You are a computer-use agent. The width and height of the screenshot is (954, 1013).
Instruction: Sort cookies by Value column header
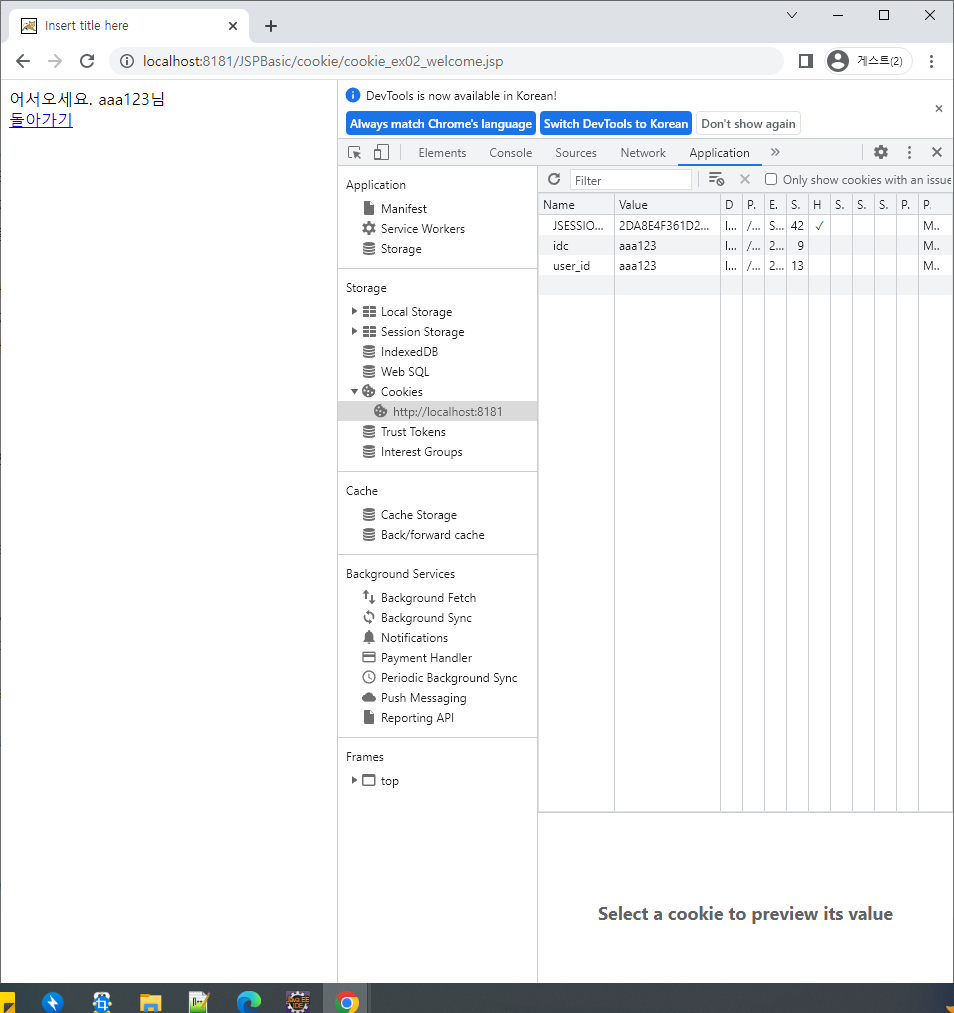click(x=667, y=205)
